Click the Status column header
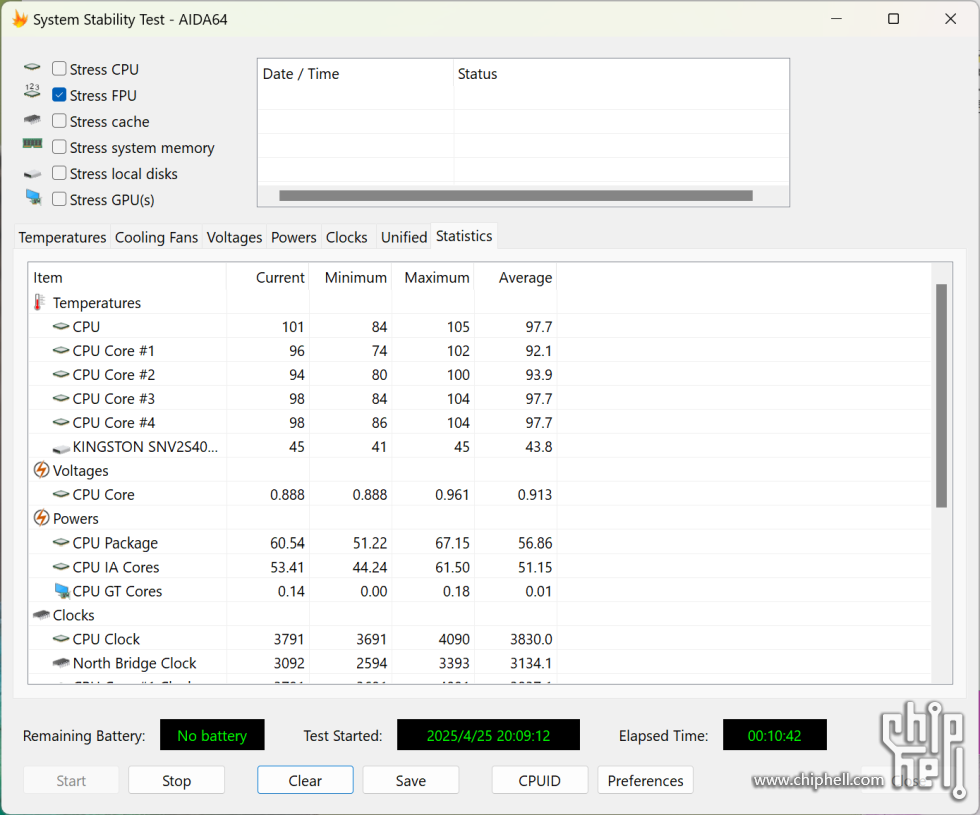 (x=621, y=74)
